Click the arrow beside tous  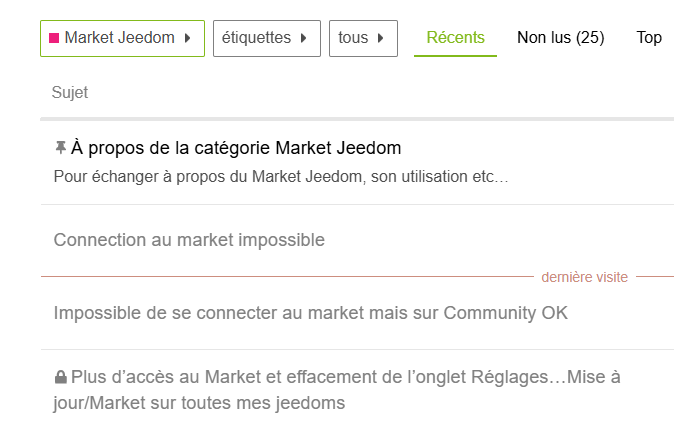(x=380, y=39)
